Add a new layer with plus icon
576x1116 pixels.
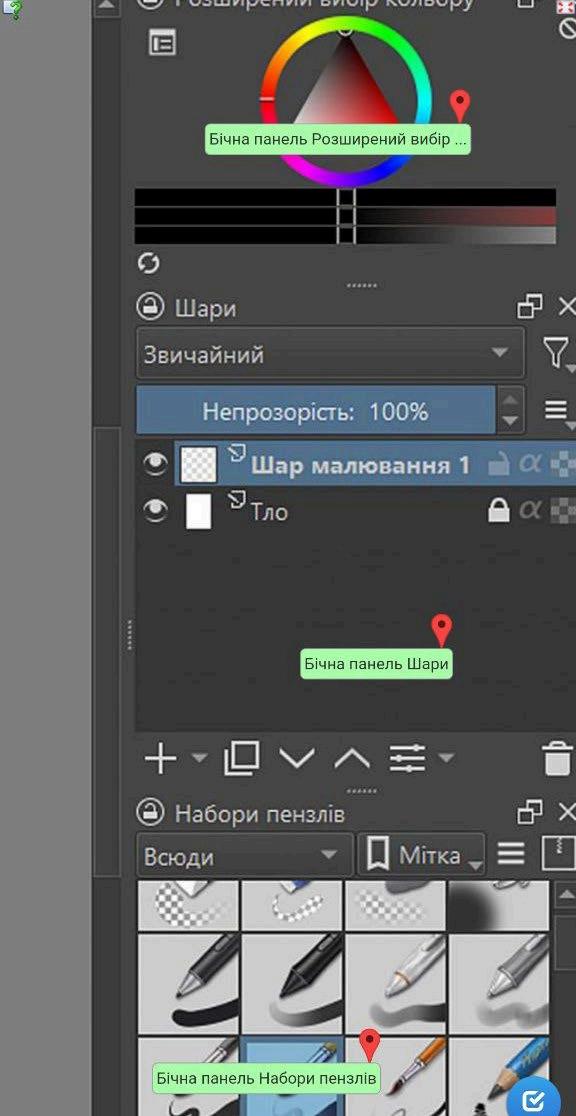coord(160,758)
